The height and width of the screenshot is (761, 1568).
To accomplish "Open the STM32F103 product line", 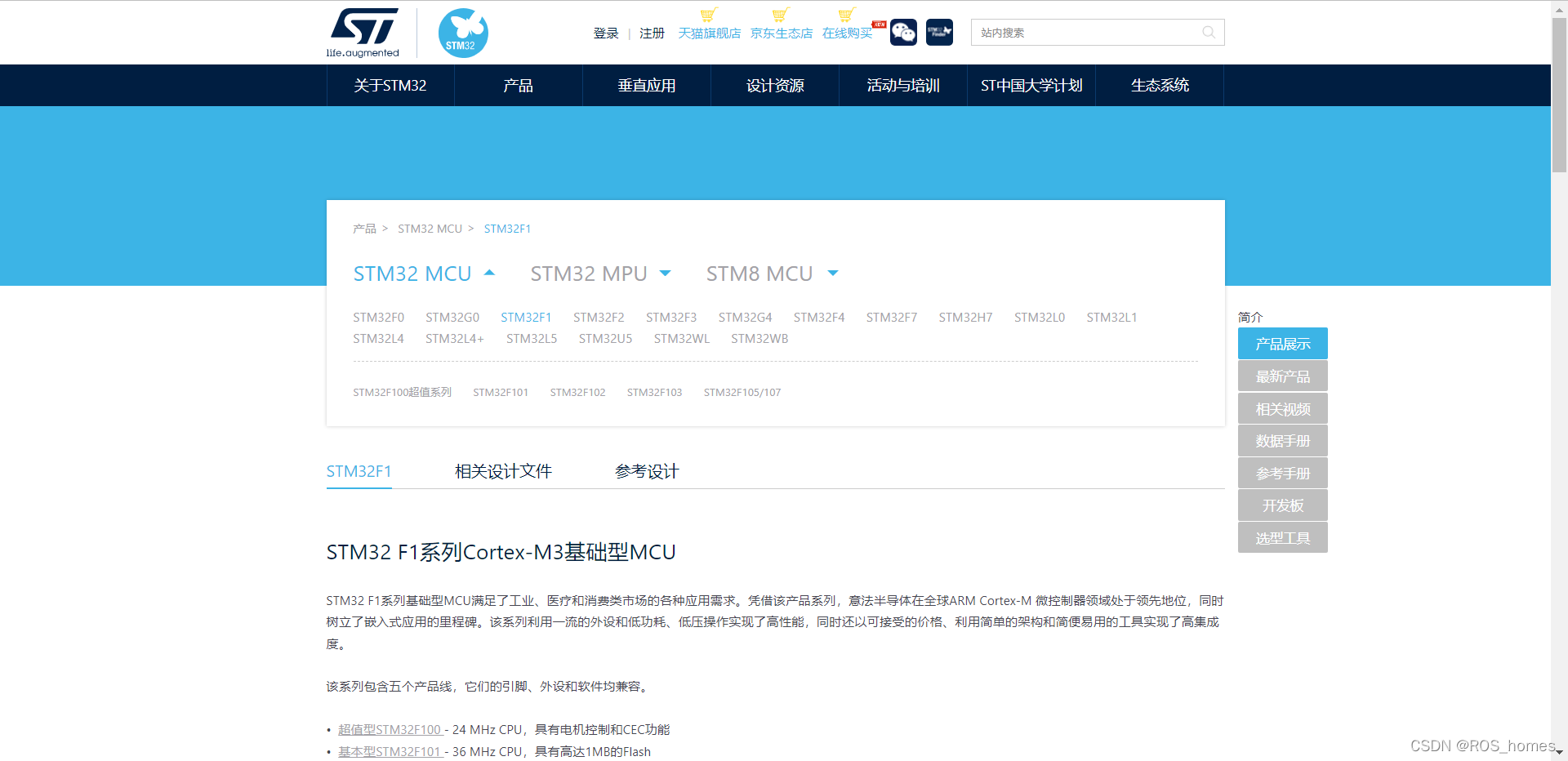I will pos(654,393).
